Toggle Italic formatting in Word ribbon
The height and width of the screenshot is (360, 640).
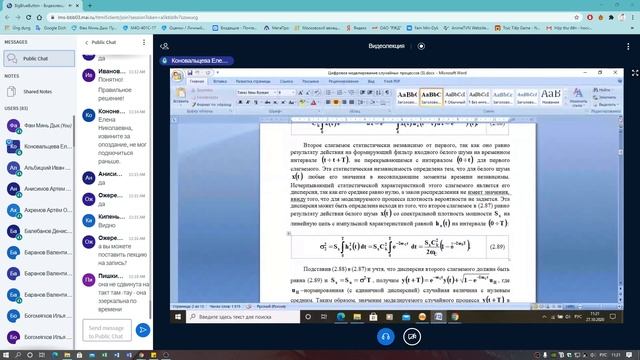tap(248, 102)
